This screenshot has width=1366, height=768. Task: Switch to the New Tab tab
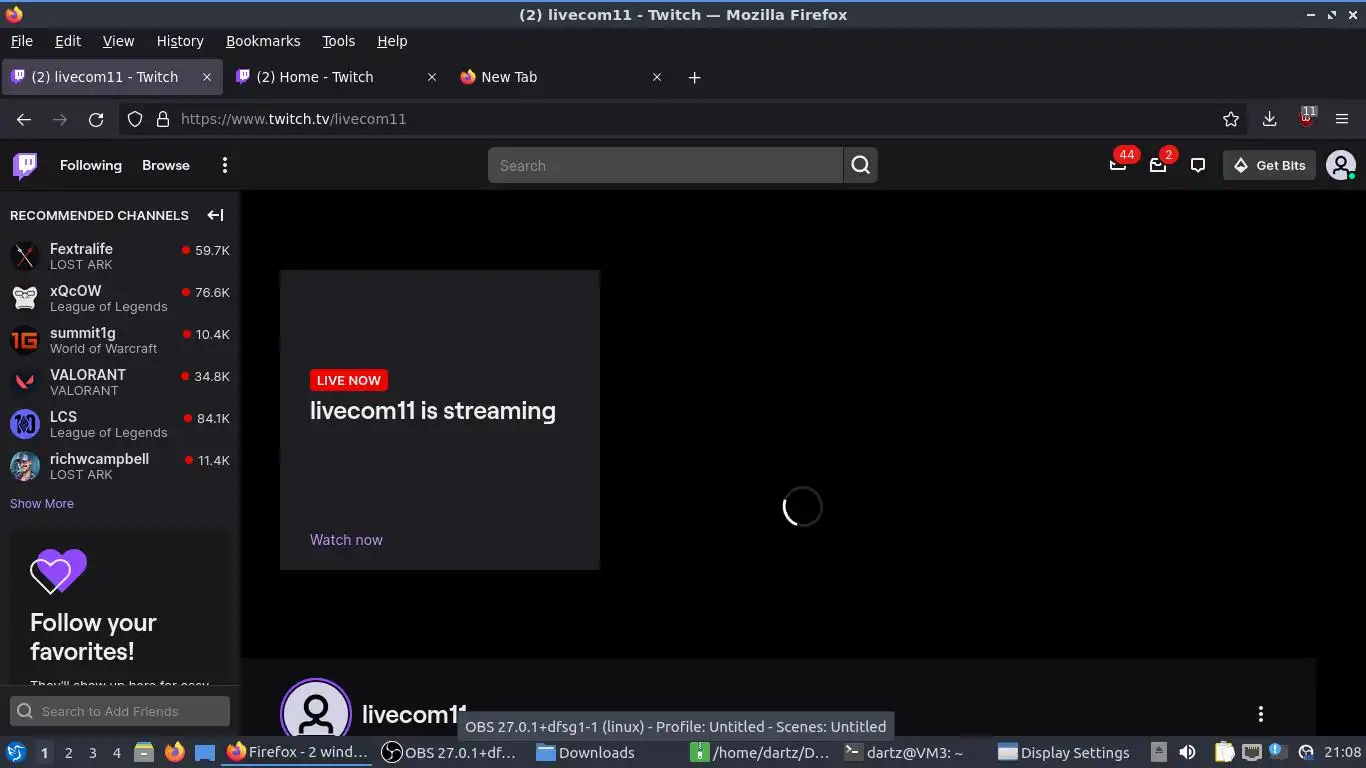pyautogui.click(x=562, y=77)
